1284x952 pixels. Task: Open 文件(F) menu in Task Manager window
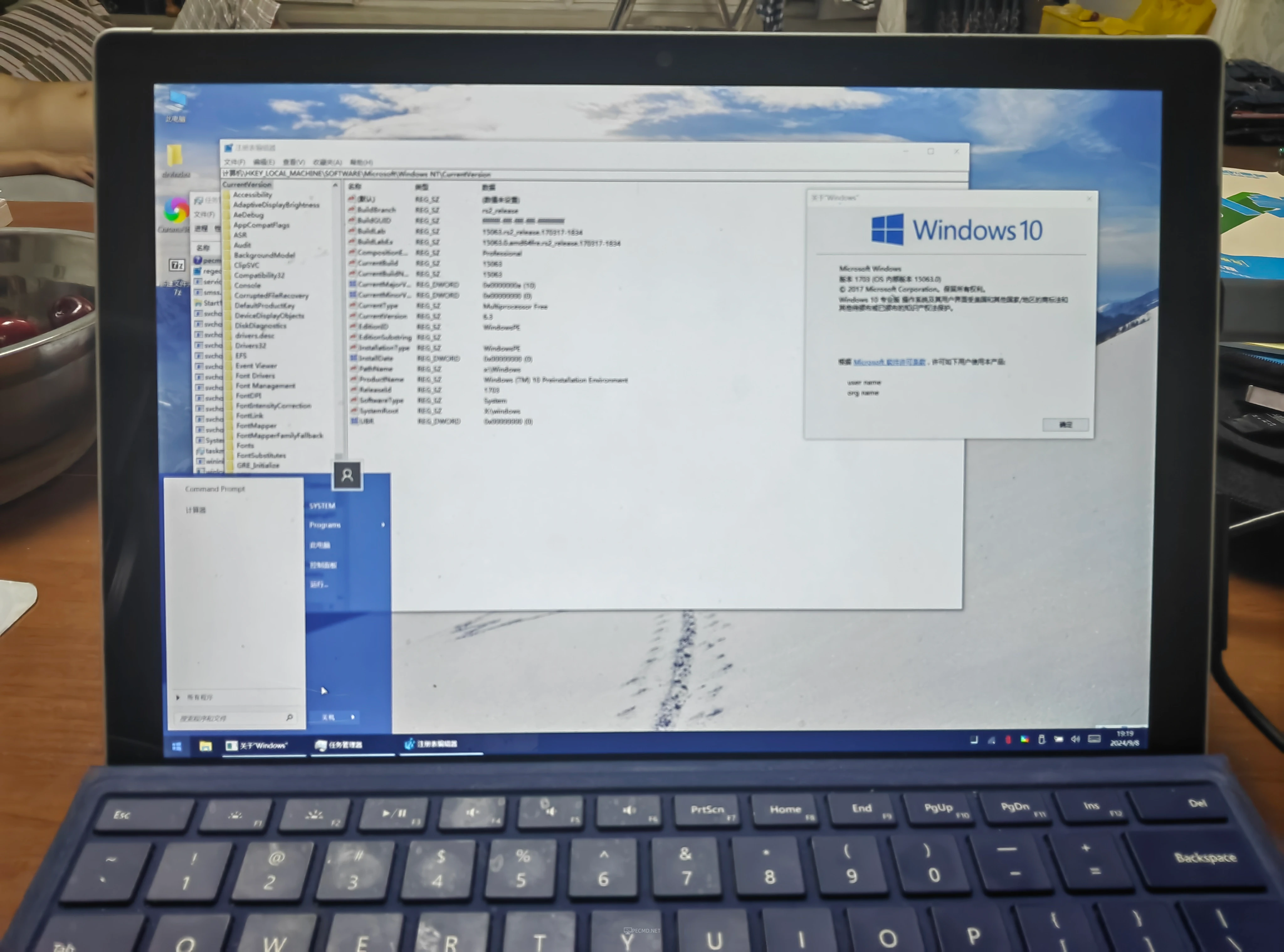point(204,214)
